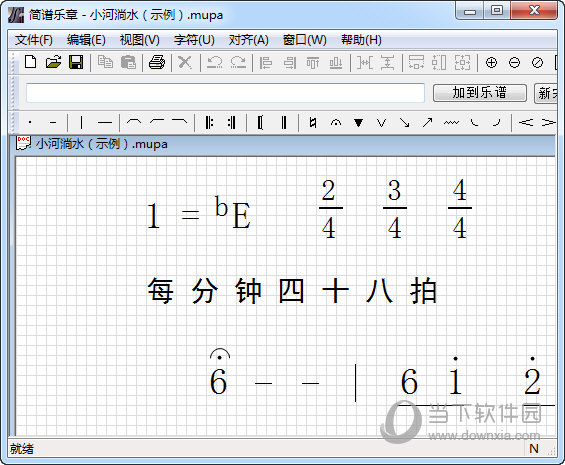Print the score using the printer icon
The height and width of the screenshot is (465, 565).
click(157, 62)
